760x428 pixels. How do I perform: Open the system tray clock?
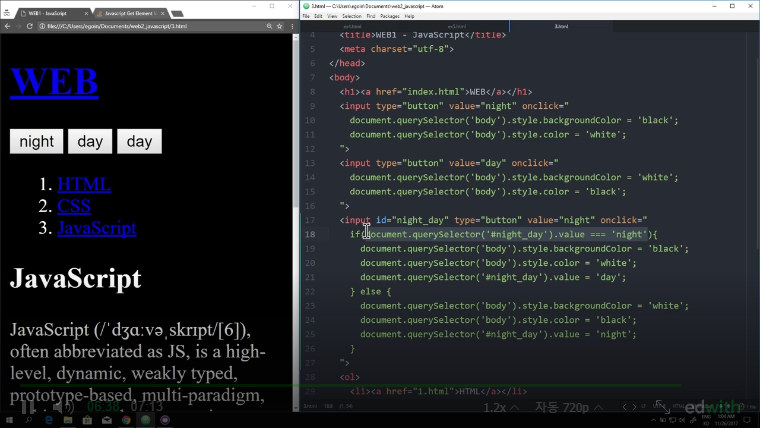click(725, 420)
